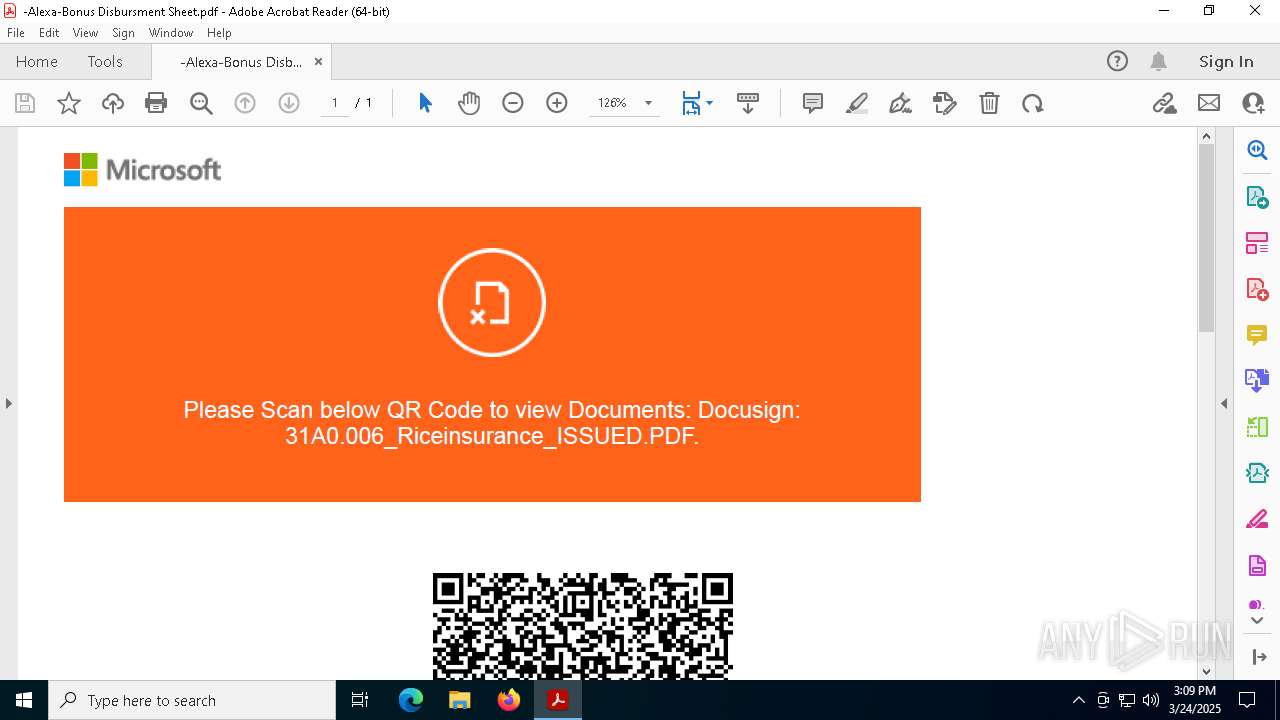Open green Compress PDF tool in sidebar

point(1257,427)
